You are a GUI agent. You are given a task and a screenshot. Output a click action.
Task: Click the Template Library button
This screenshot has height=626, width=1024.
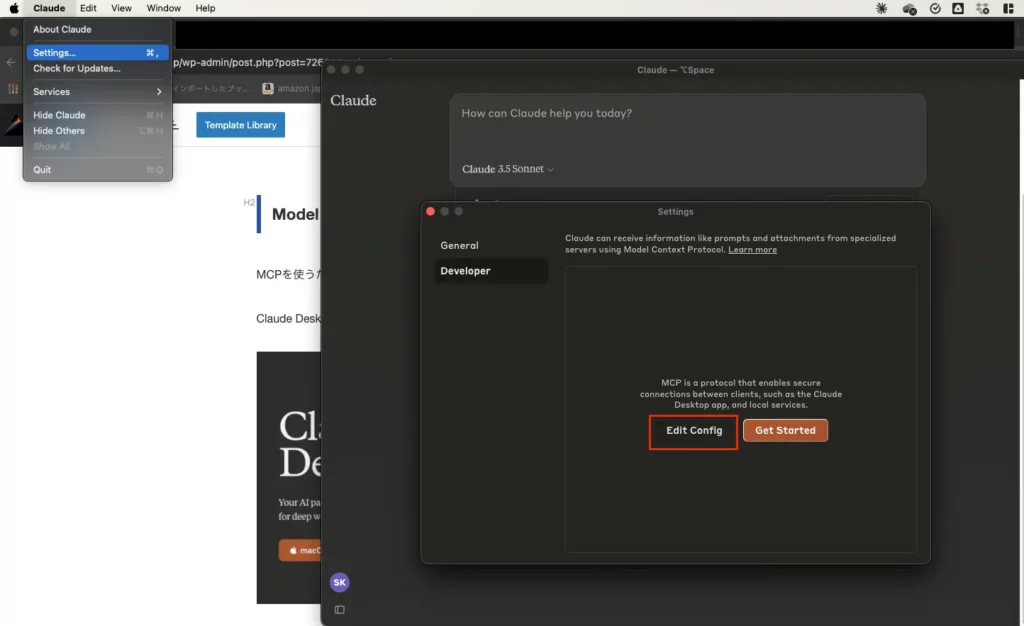240,125
